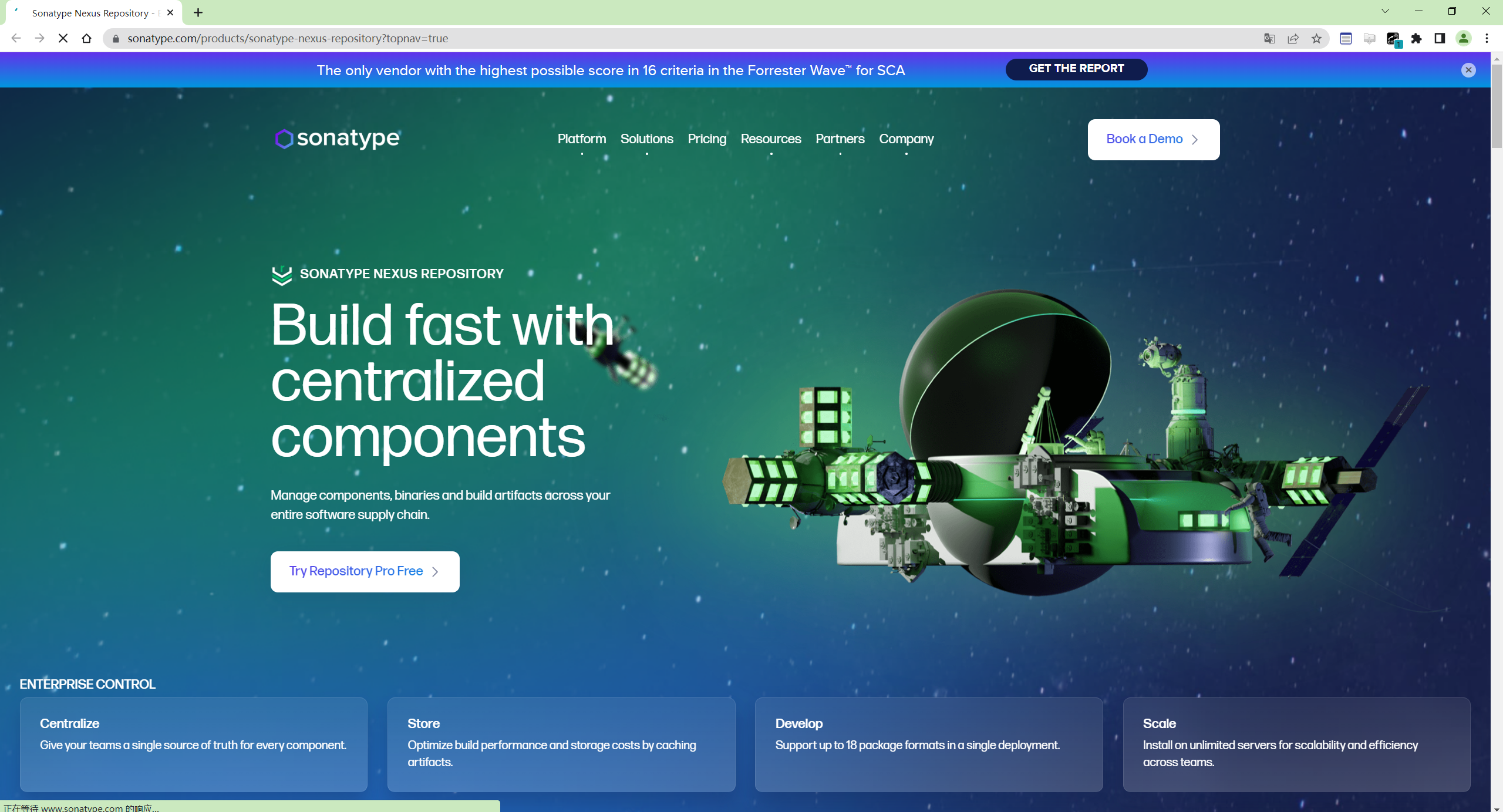Close the Sonatype Nexus Repository tab

(170, 12)
